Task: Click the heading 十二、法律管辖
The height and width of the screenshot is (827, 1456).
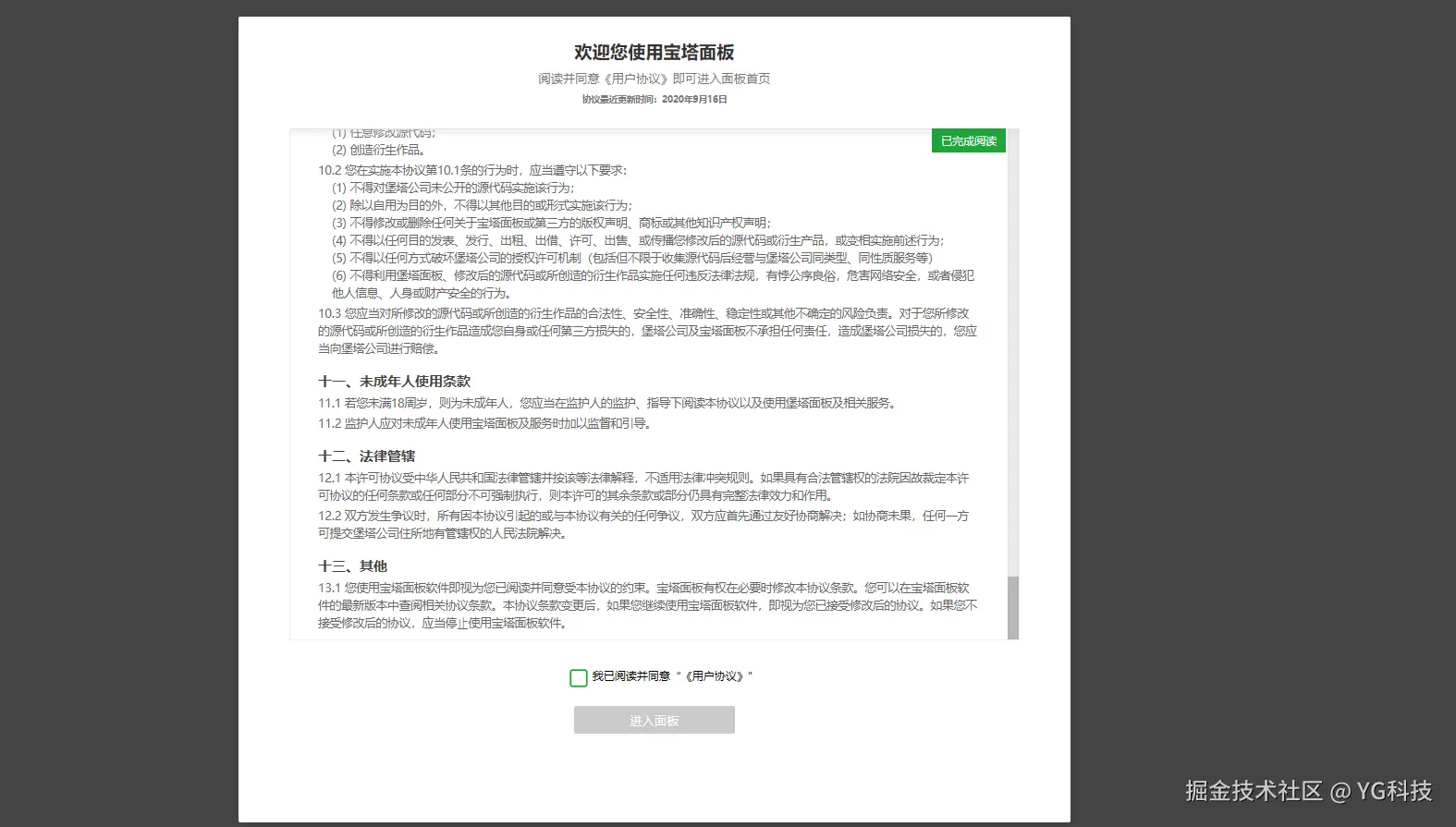Action: coord(367,456)
